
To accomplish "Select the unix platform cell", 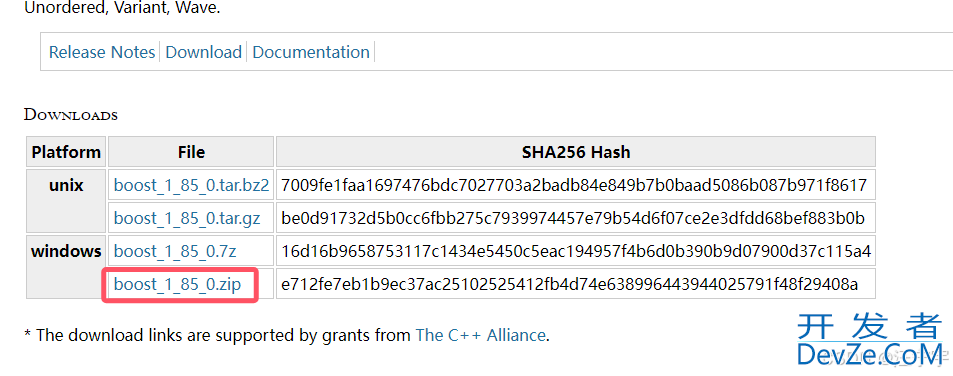I will click(66, 202).
